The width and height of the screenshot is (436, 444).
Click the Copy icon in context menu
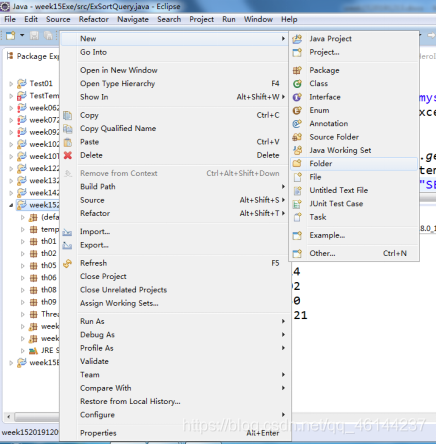point(68,115)
